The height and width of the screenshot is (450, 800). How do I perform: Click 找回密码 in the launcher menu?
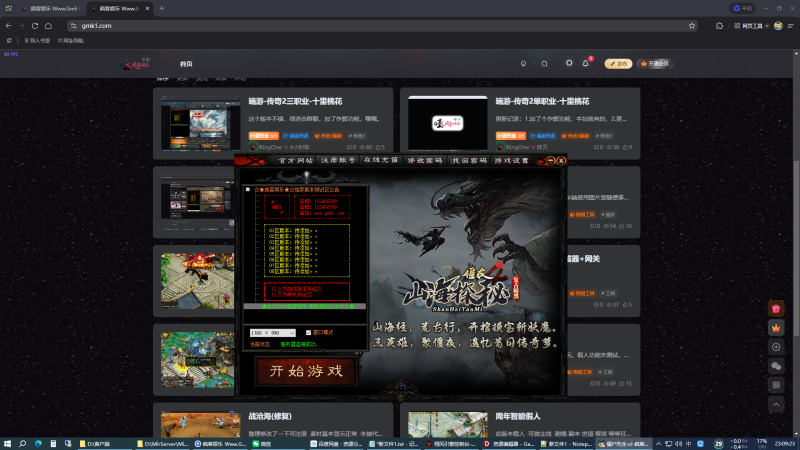468,161
